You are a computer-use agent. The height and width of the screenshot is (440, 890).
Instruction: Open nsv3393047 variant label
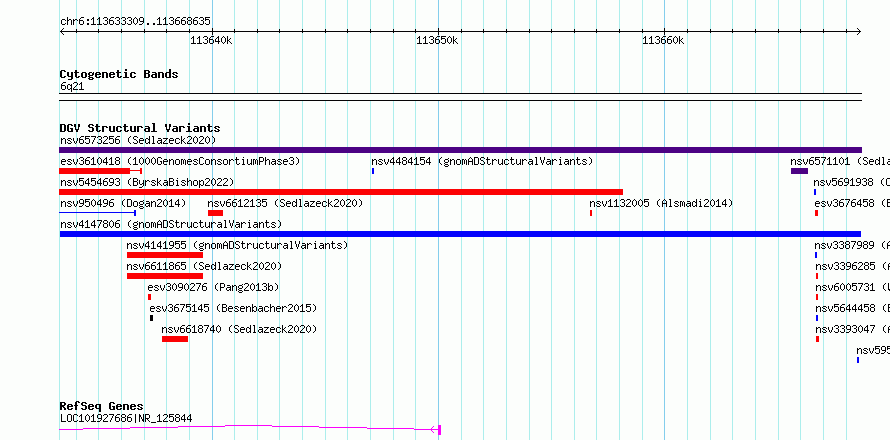853,329
